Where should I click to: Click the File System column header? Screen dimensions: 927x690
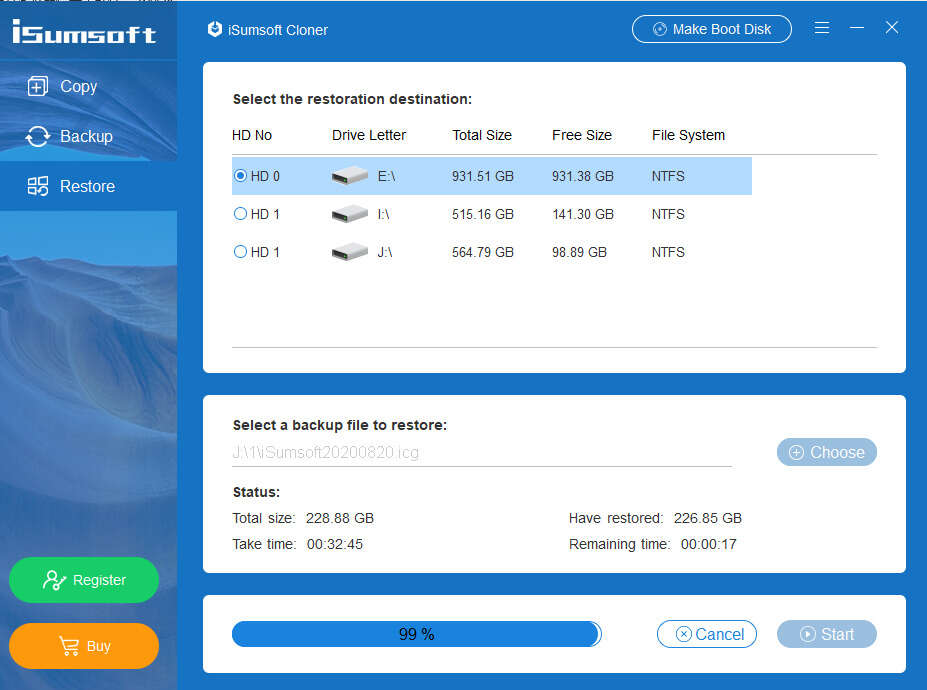[x=688, y=135]
